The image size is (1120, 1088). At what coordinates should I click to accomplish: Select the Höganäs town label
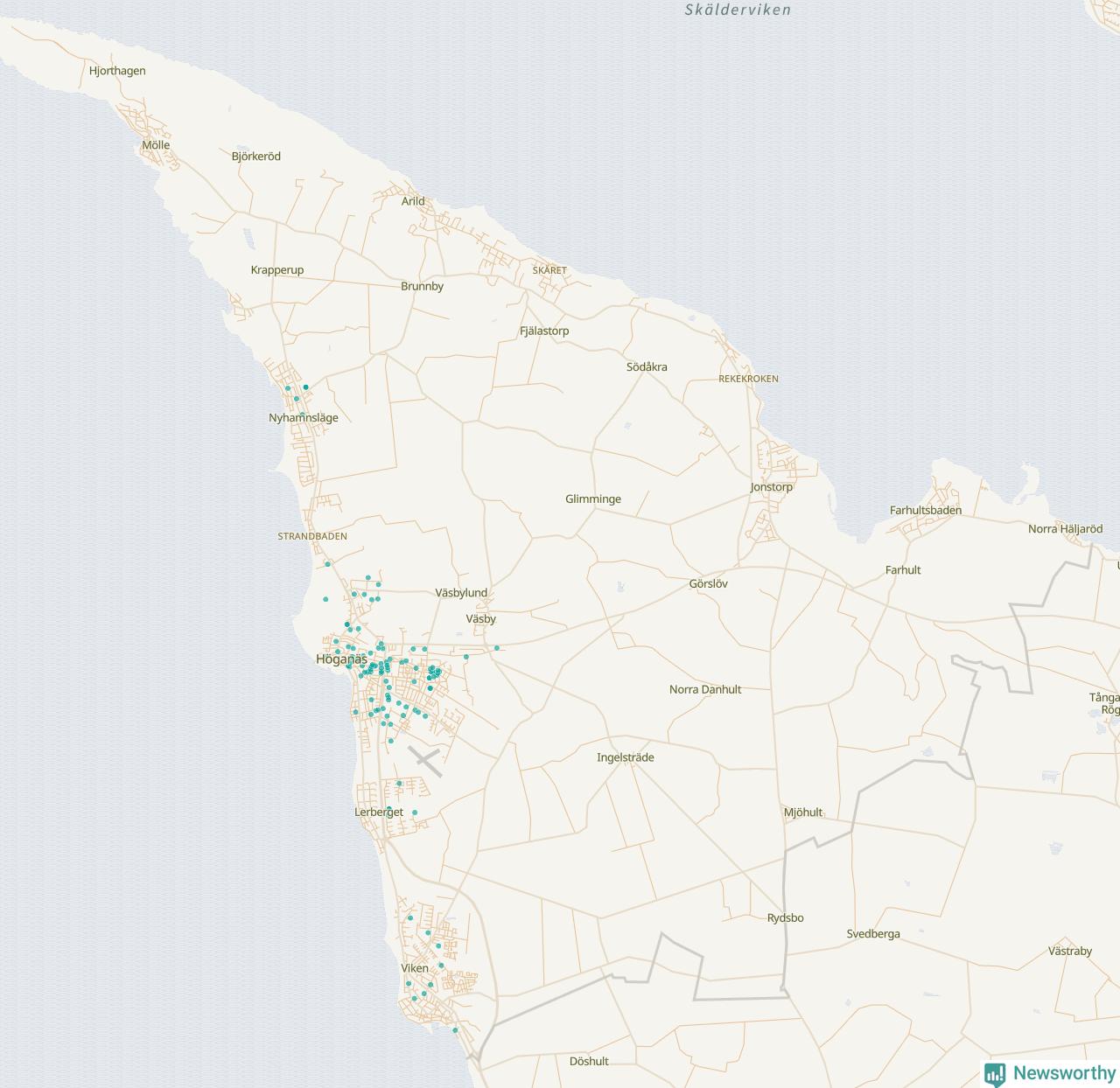341,659
